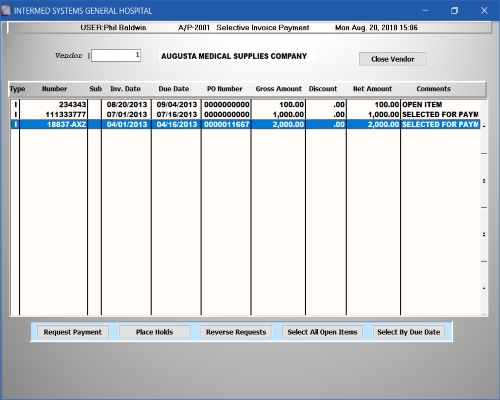
Task: Click net amount 1,000.00 cell
Action: [383, 115]
